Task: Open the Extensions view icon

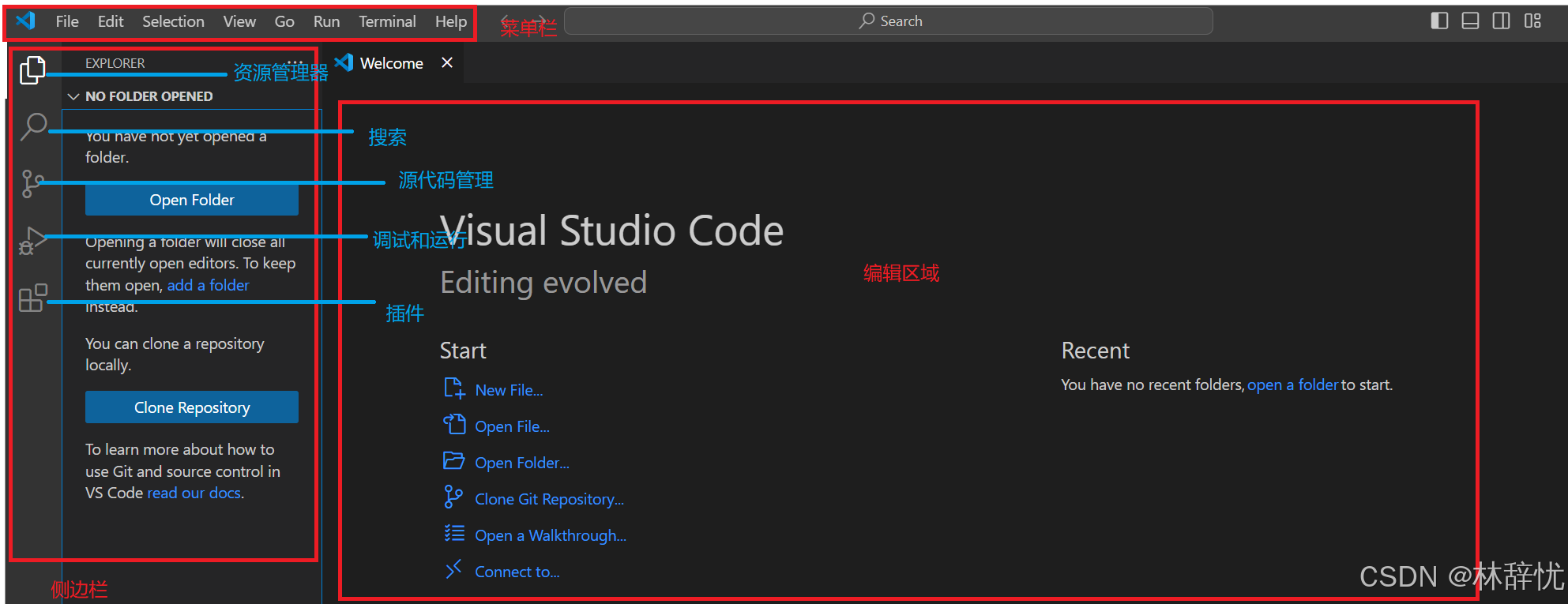Action: pyautogui.click(x=33, y=298)
